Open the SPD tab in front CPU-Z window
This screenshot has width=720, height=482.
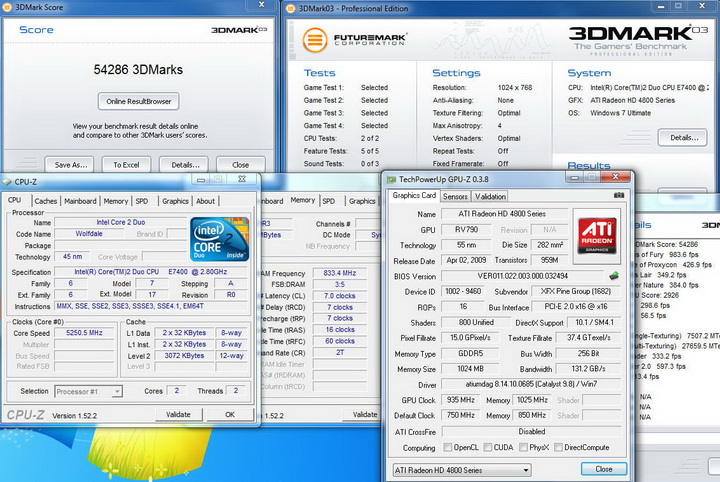[142, 201]
